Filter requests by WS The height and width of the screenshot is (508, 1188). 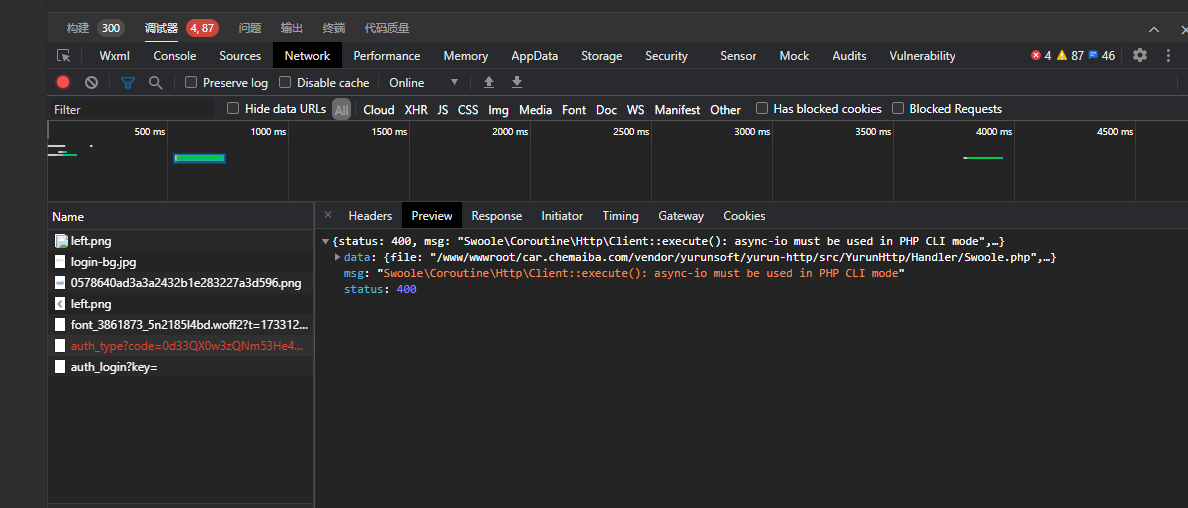(x=635, y=109)
